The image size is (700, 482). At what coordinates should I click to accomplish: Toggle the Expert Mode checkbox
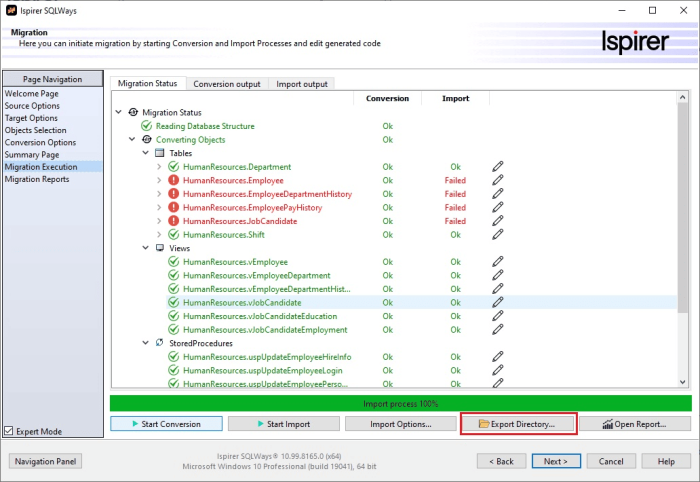(x=10, y=432)
